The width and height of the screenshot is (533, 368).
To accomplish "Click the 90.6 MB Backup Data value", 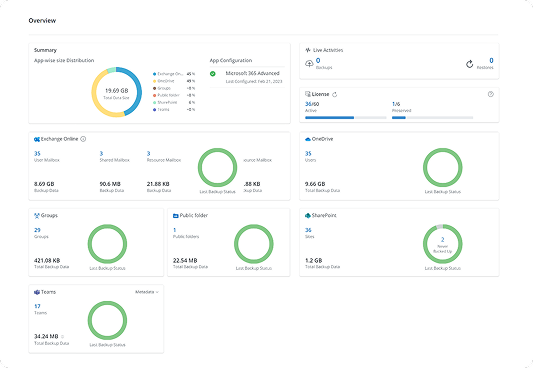I will pos(110,184).
